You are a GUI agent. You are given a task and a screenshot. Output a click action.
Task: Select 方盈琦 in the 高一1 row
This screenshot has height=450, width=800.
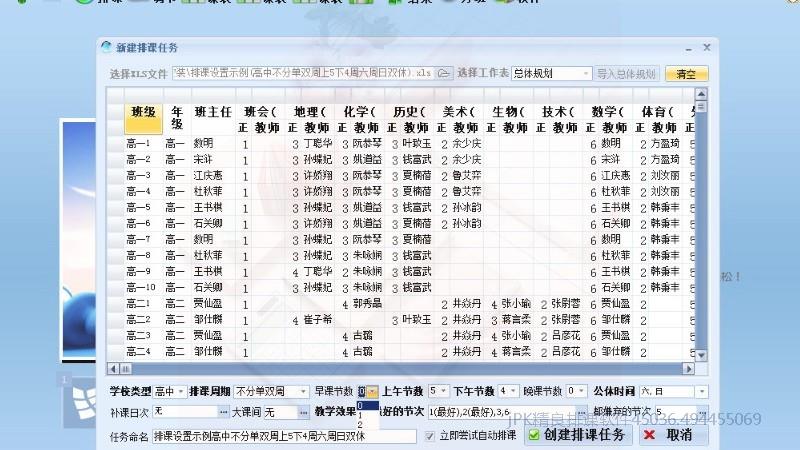(665, 144)
